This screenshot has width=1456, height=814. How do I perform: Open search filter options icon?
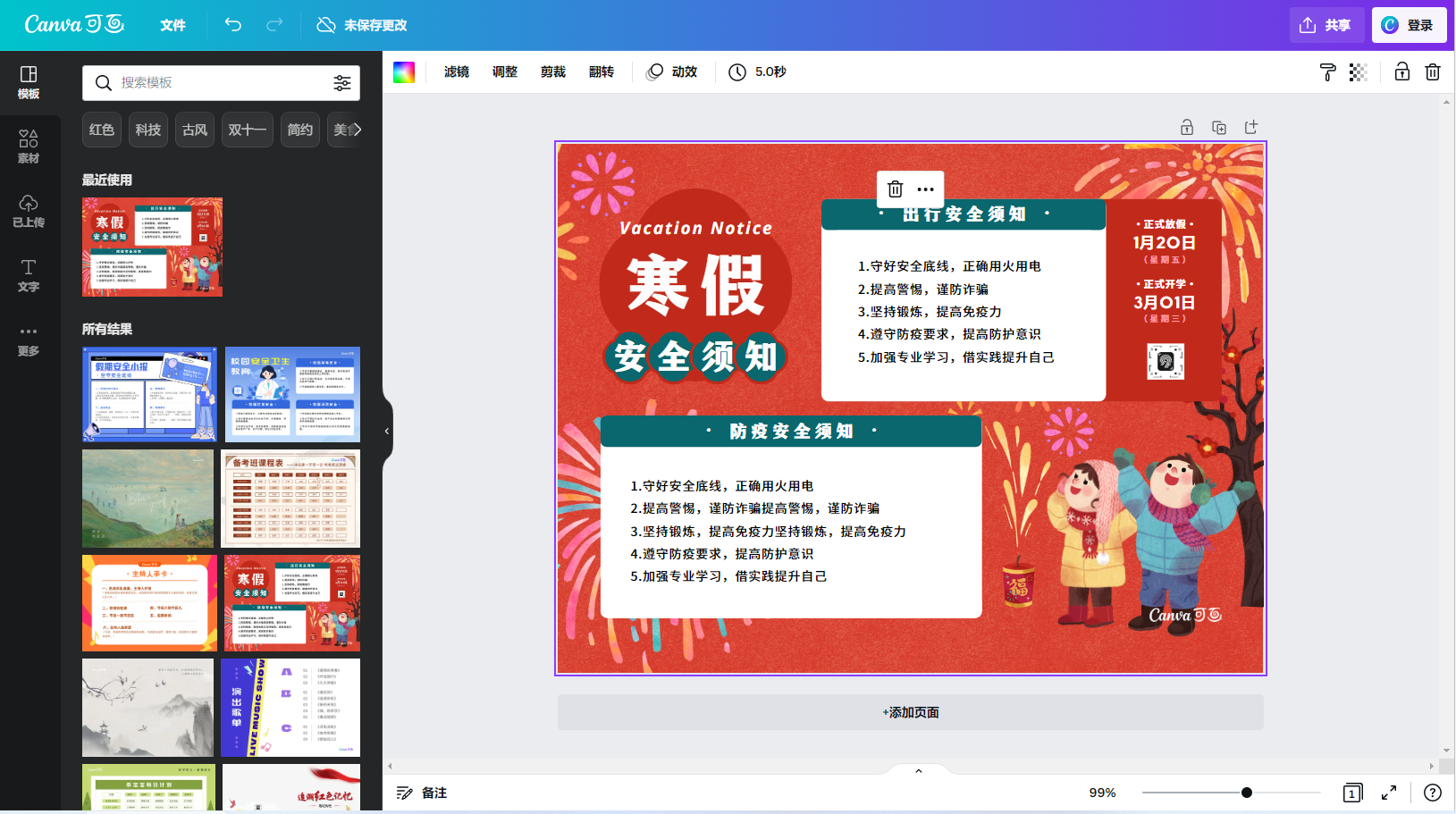pyautogui.click(x=342, y=83)
